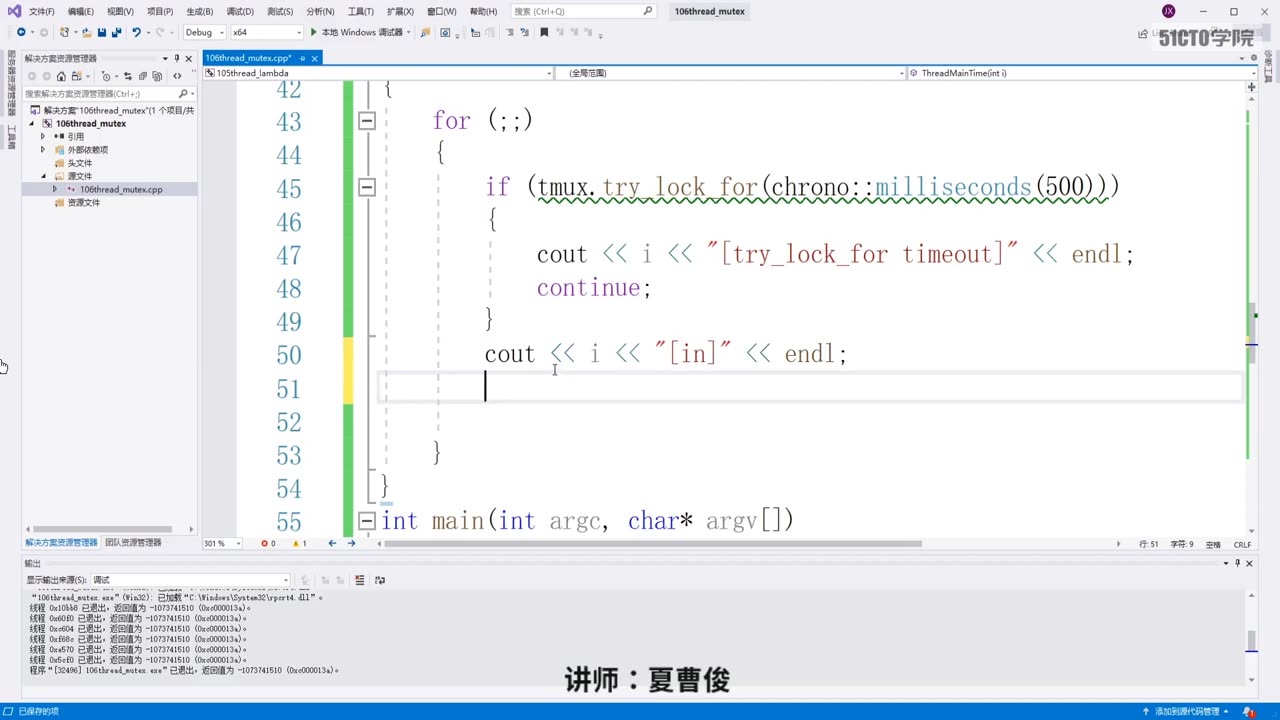Click 添加到源代码管理 in status bar

(x=1187, y=711)
